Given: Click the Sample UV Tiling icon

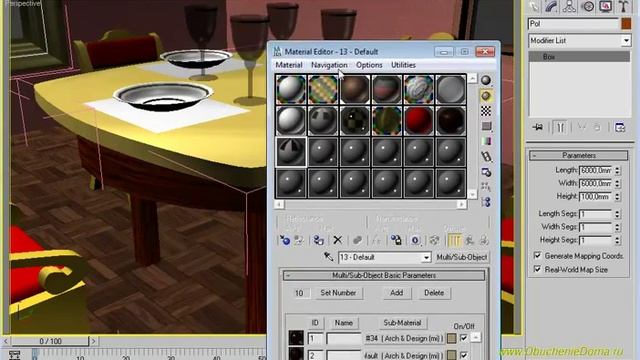Looking at the screenshot, I should [486, 126].
